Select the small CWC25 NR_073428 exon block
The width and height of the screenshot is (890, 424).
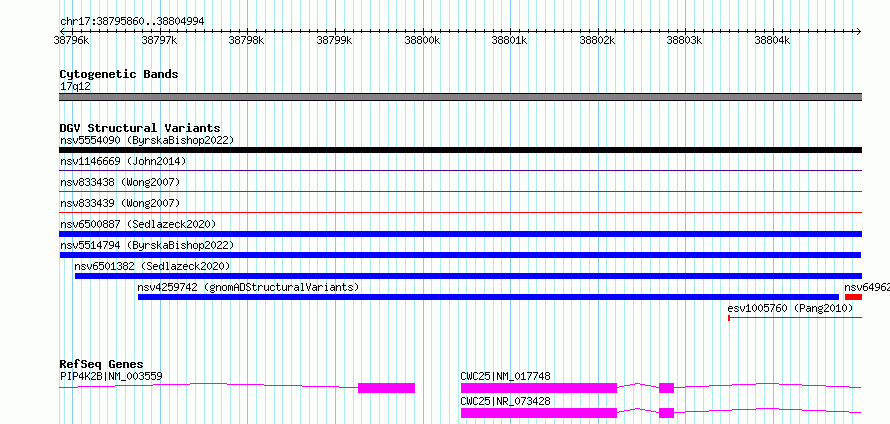pos(666,413)
